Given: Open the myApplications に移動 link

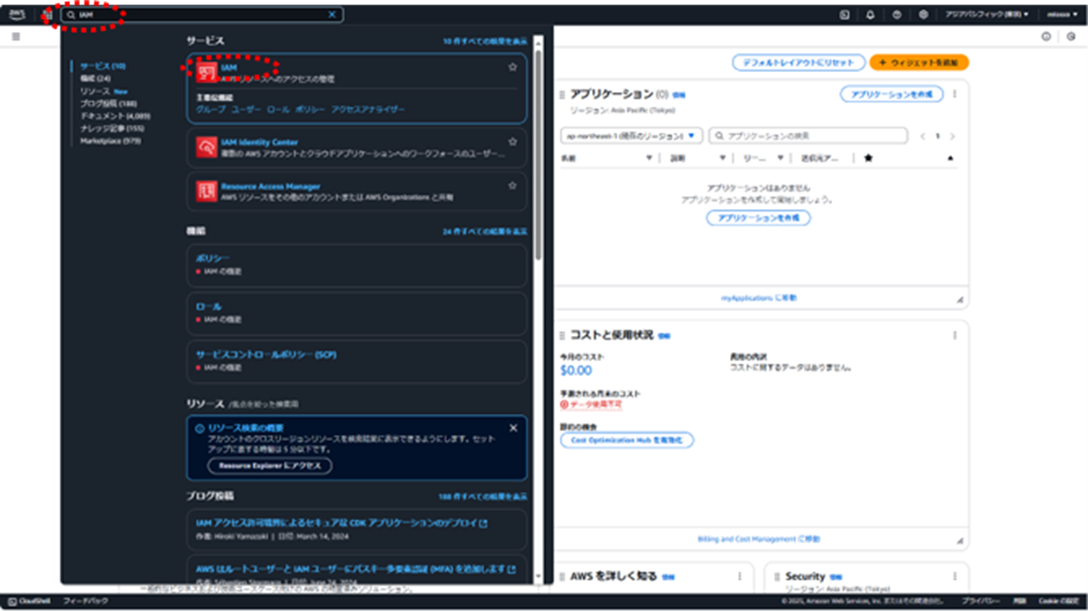Looking at the screenshot, I should pyautogui.click(x=758, y=298).
